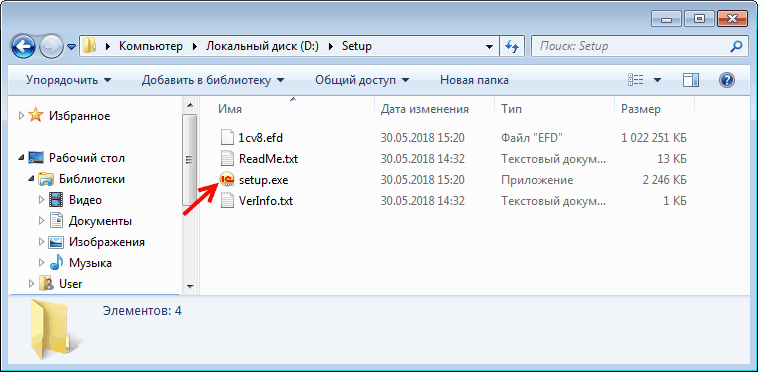Collapse the Библиотеки tree node

point(31,179)
